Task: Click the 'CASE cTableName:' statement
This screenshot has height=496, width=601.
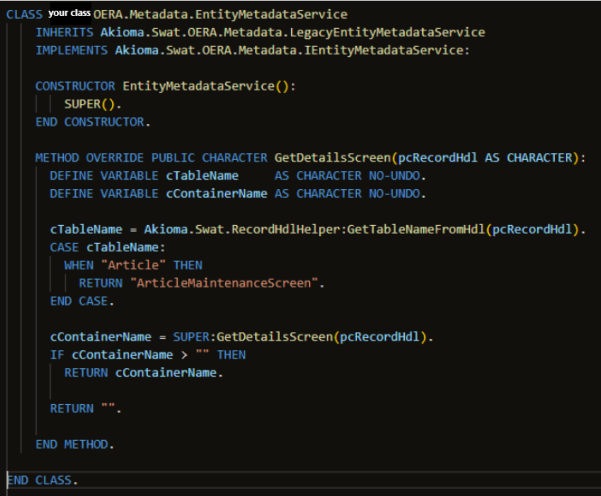Action: pyautogui.click(x=107, y=248)
